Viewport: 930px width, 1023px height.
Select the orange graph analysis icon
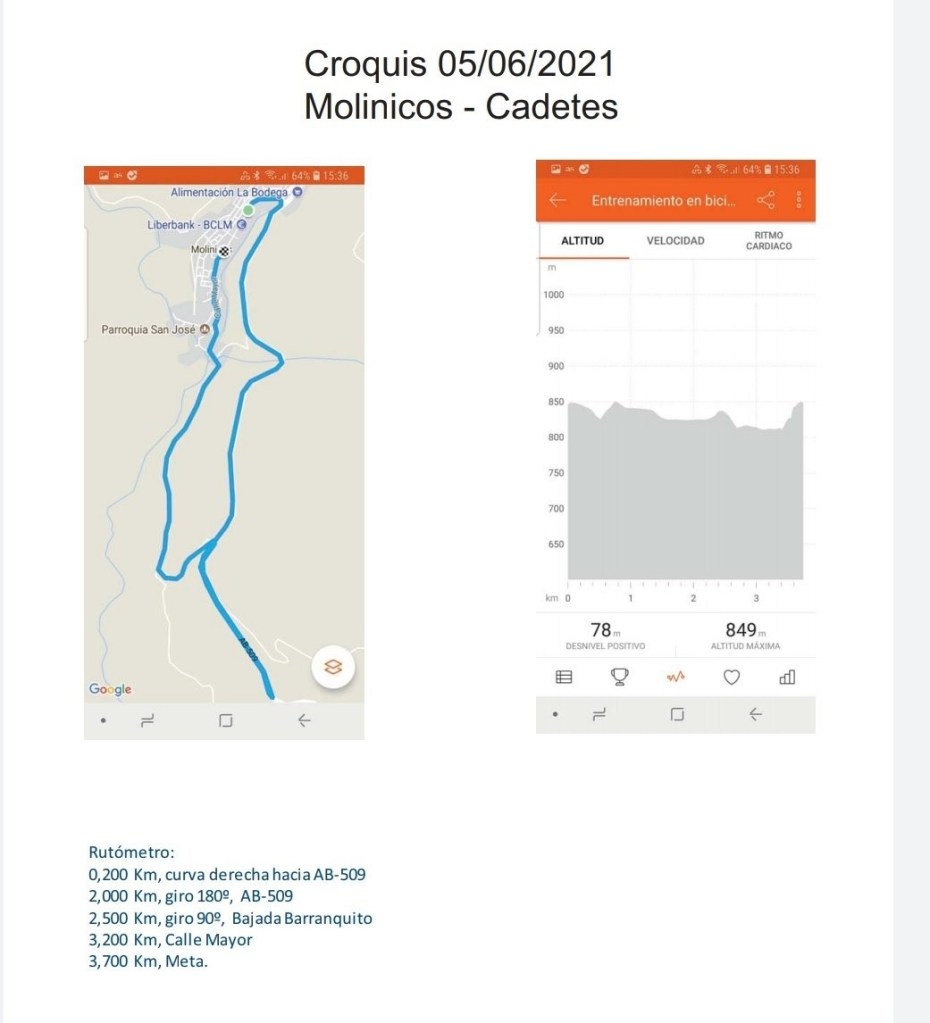tap(676, 677)
